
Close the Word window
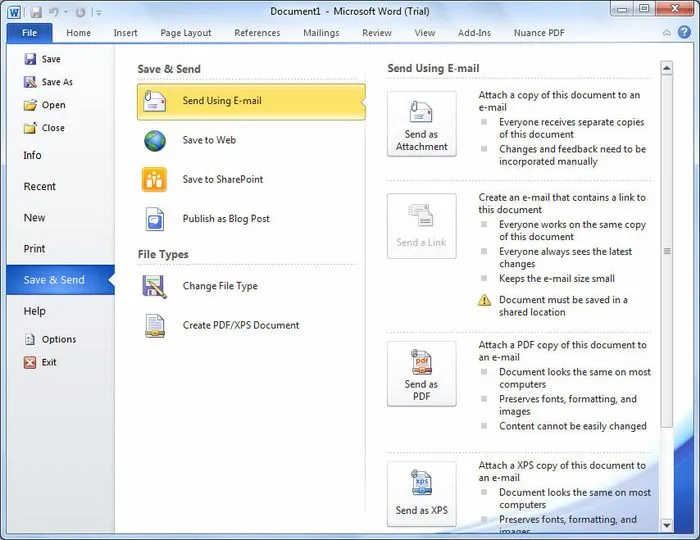pyautogui.click(x=675, y=8)
